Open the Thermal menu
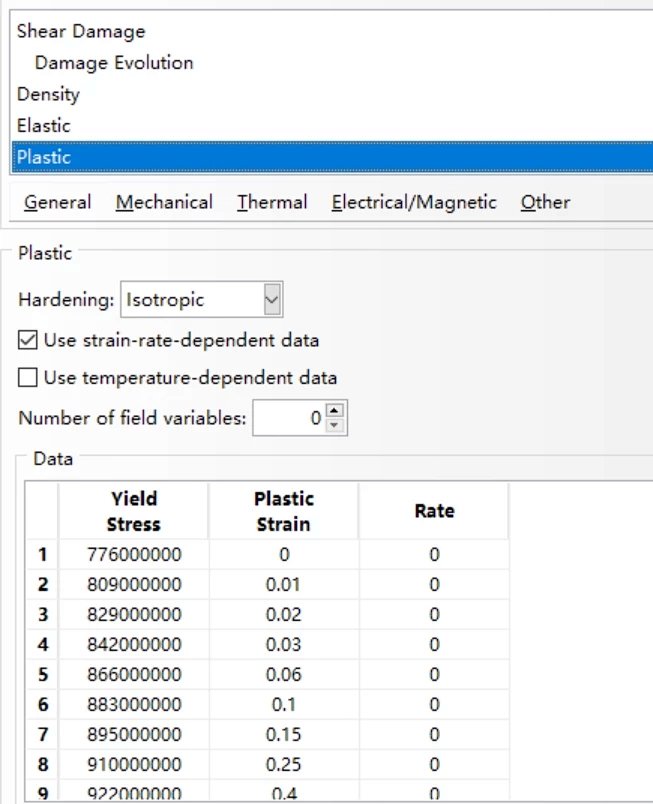The width and height of the screenshot is (653, 804). pos(272,202)
